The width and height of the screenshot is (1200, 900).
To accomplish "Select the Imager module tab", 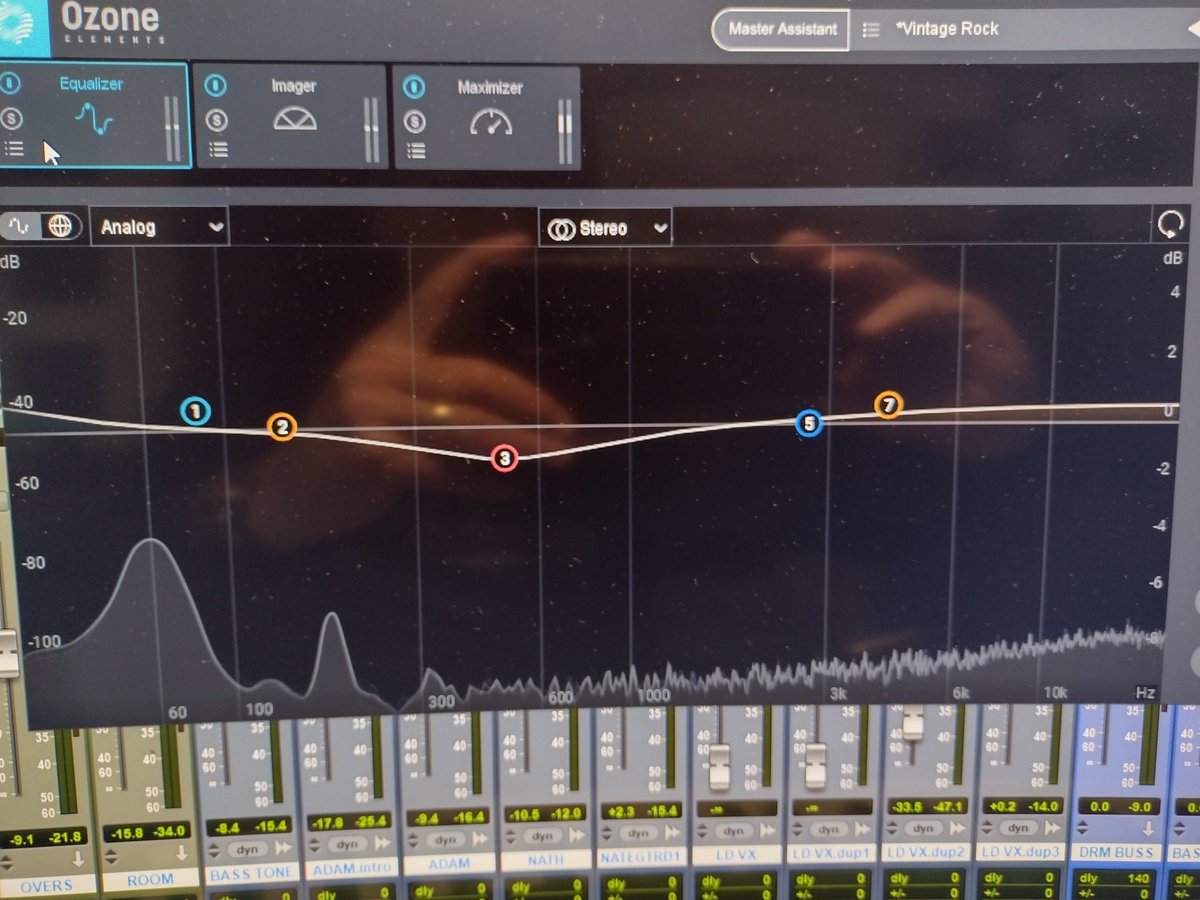I will [291, 116].
